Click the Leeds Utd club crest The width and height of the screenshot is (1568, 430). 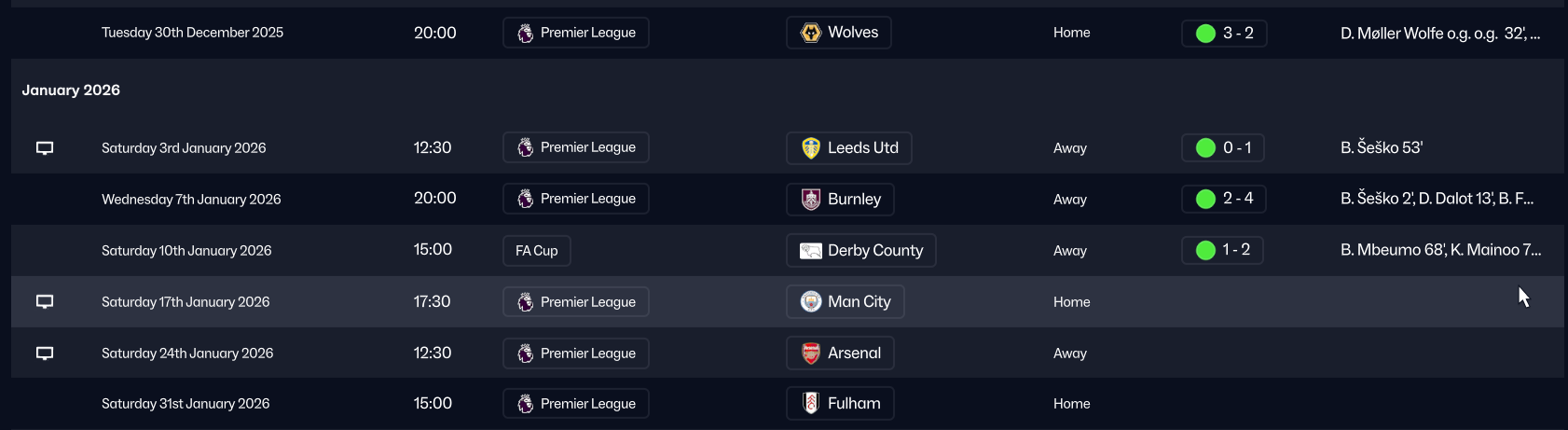(x=811, y=148)
